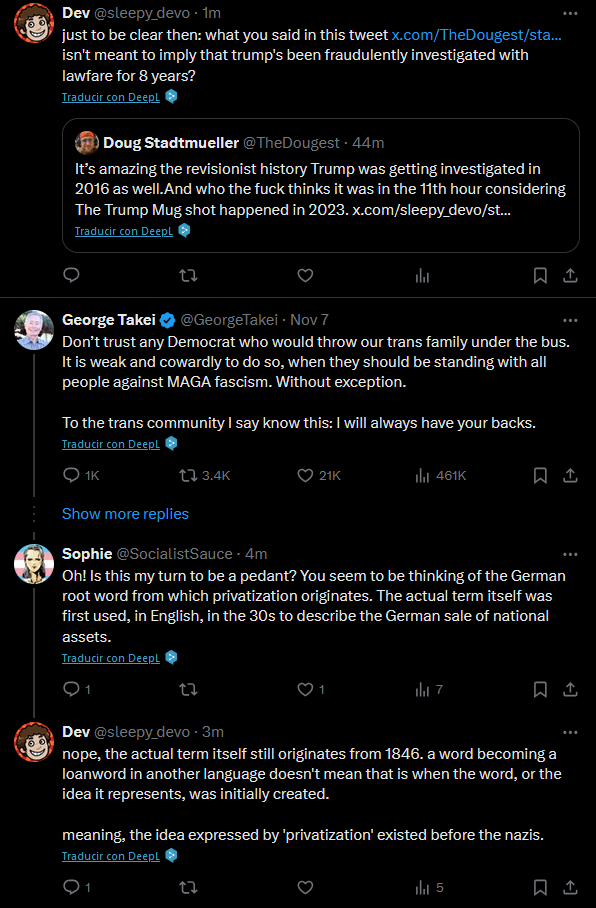Bookmark Sophie's pedant reply

[x=540, y=689]
